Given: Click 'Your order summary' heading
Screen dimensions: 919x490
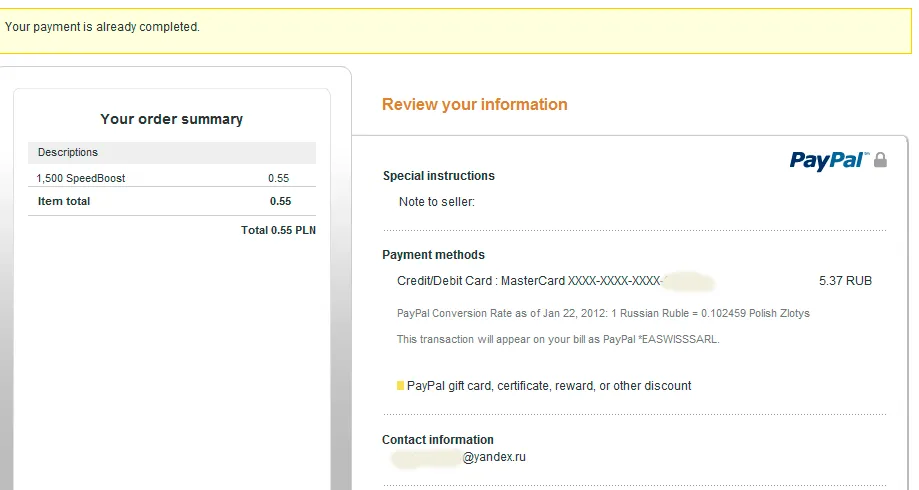Looking at the screenshot, I should [x=171, y=119].
